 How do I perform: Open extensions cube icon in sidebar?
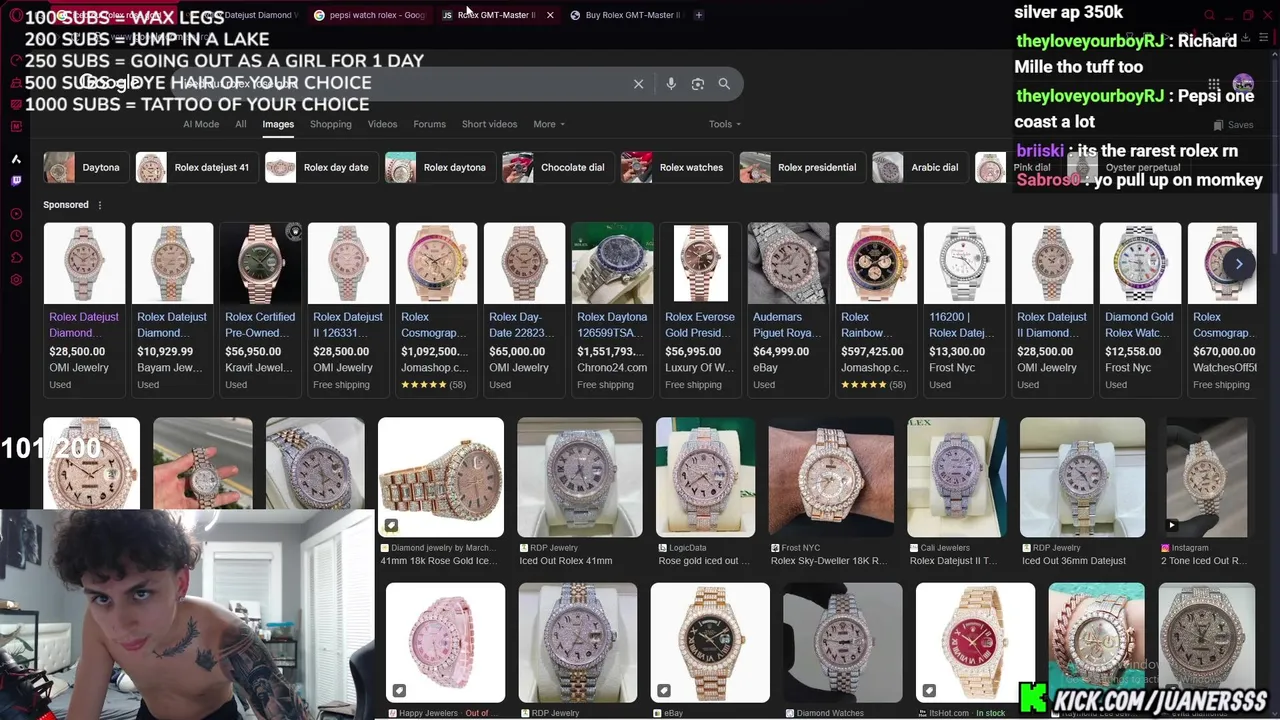(x=16, y=258)
